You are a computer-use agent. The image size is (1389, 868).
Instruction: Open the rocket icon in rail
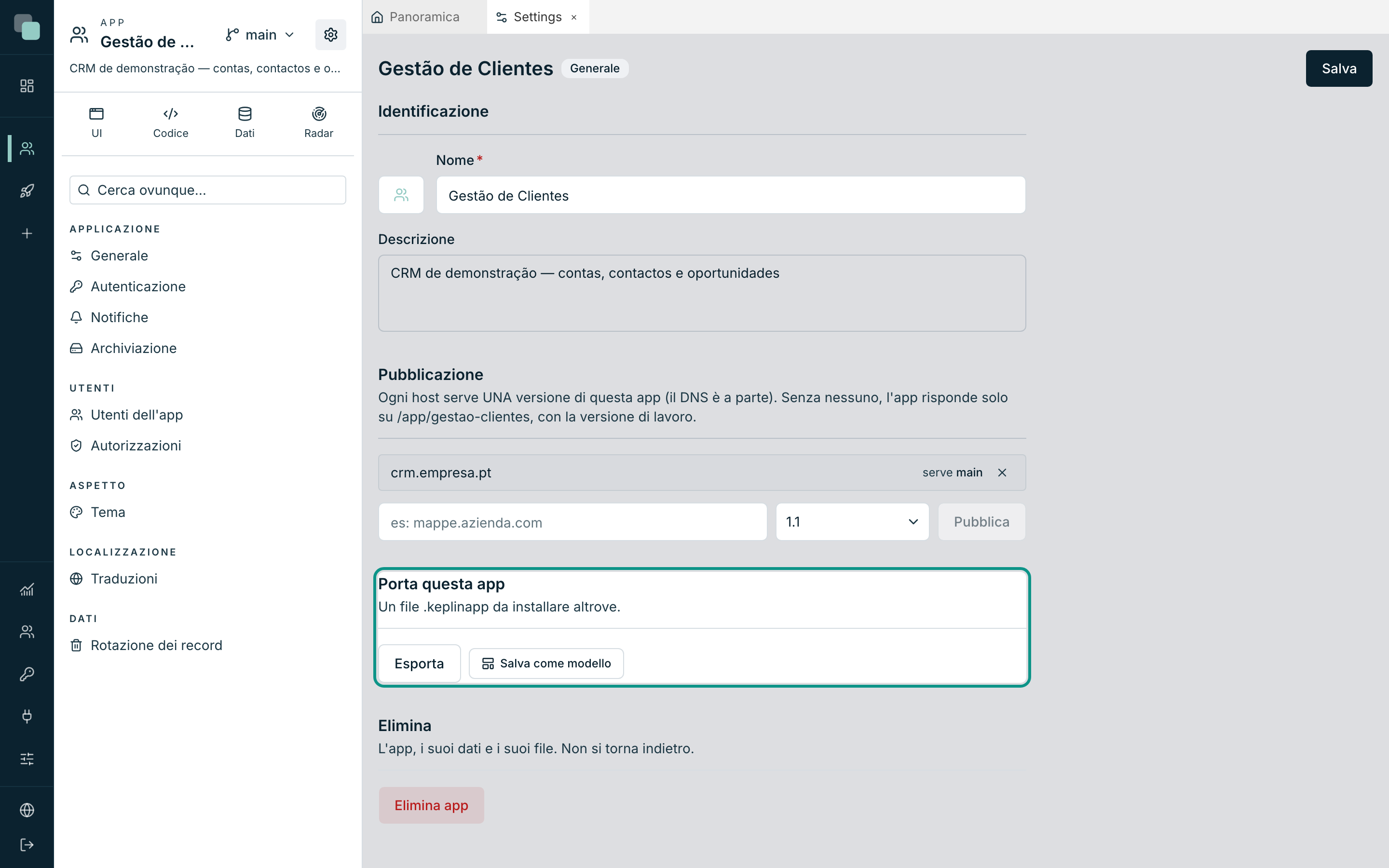27,191
